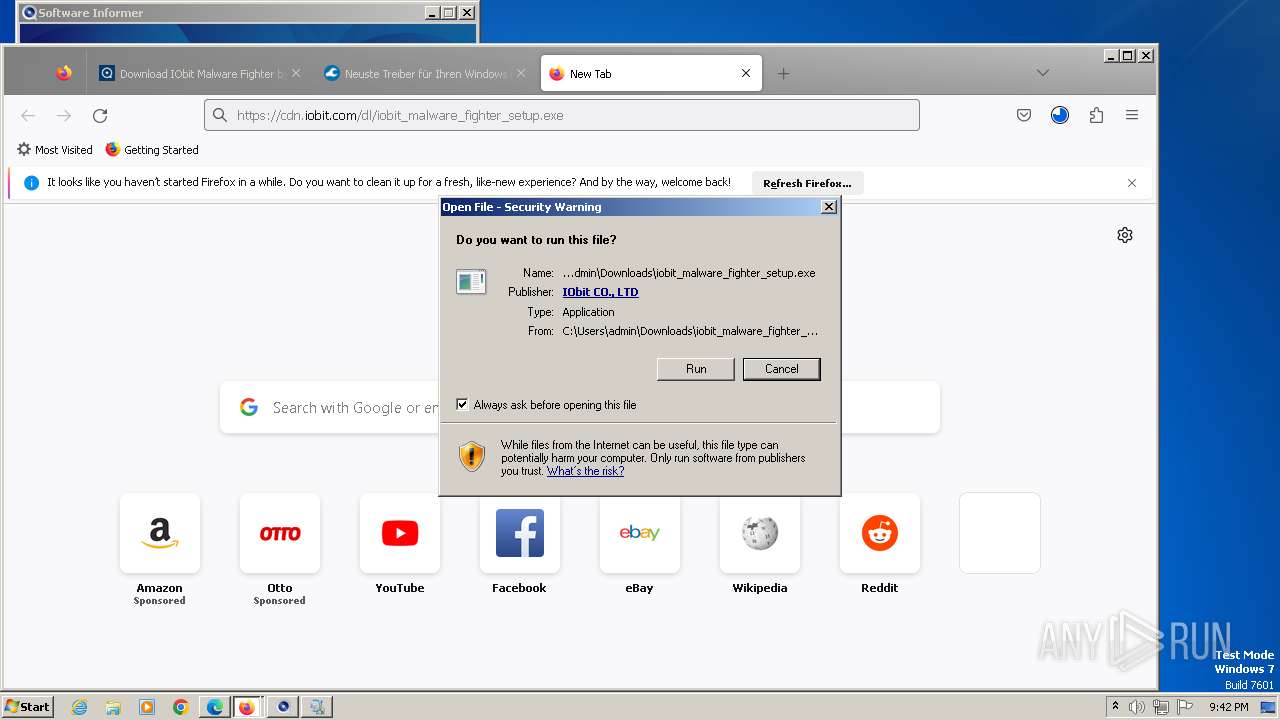Viewport: 1280px width, 720px height.
Task: Switch to the Download IObit Malware Fighter tab
Action: coord(200,74)
